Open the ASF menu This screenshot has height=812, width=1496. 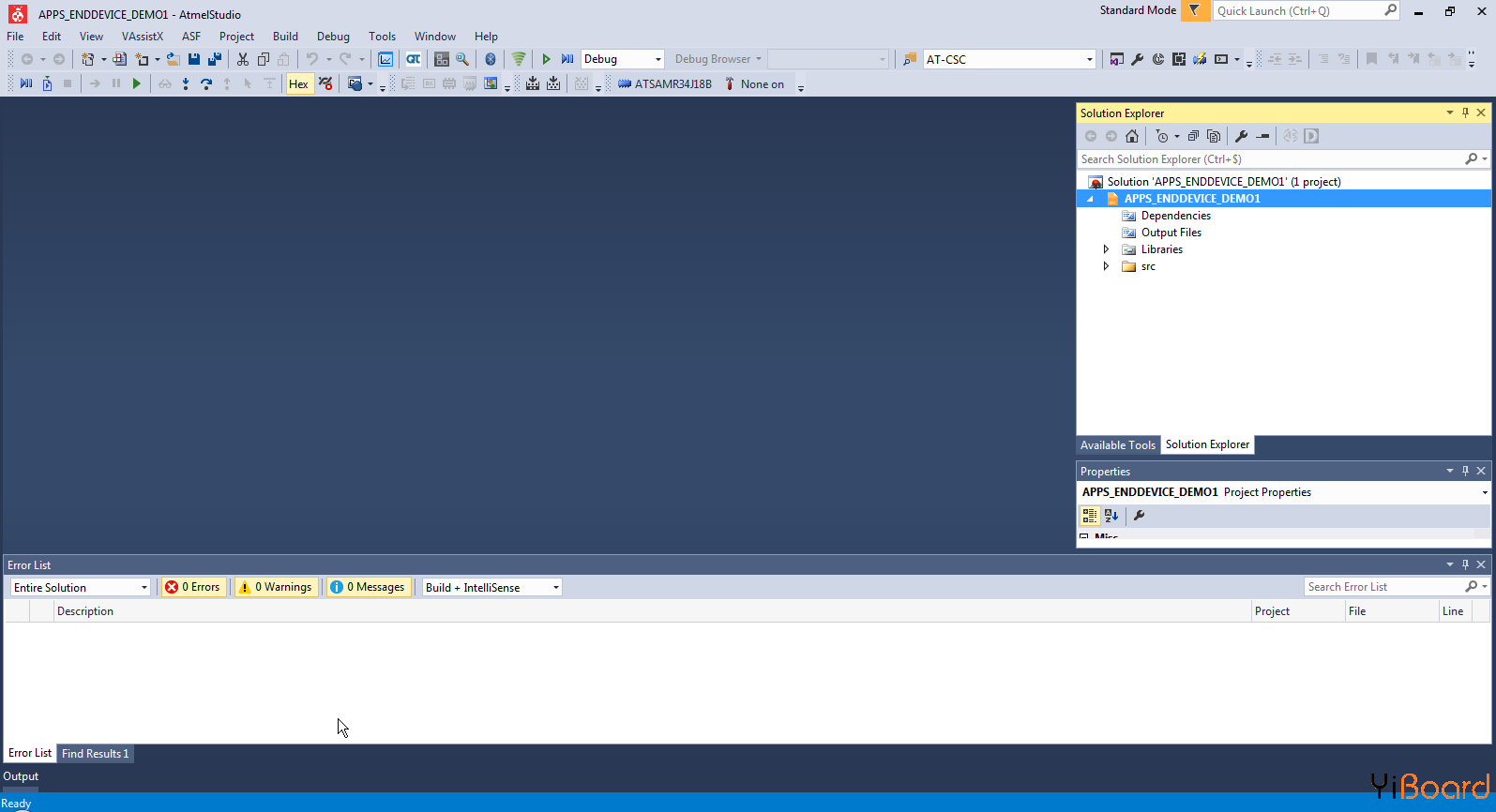[191, 37]
